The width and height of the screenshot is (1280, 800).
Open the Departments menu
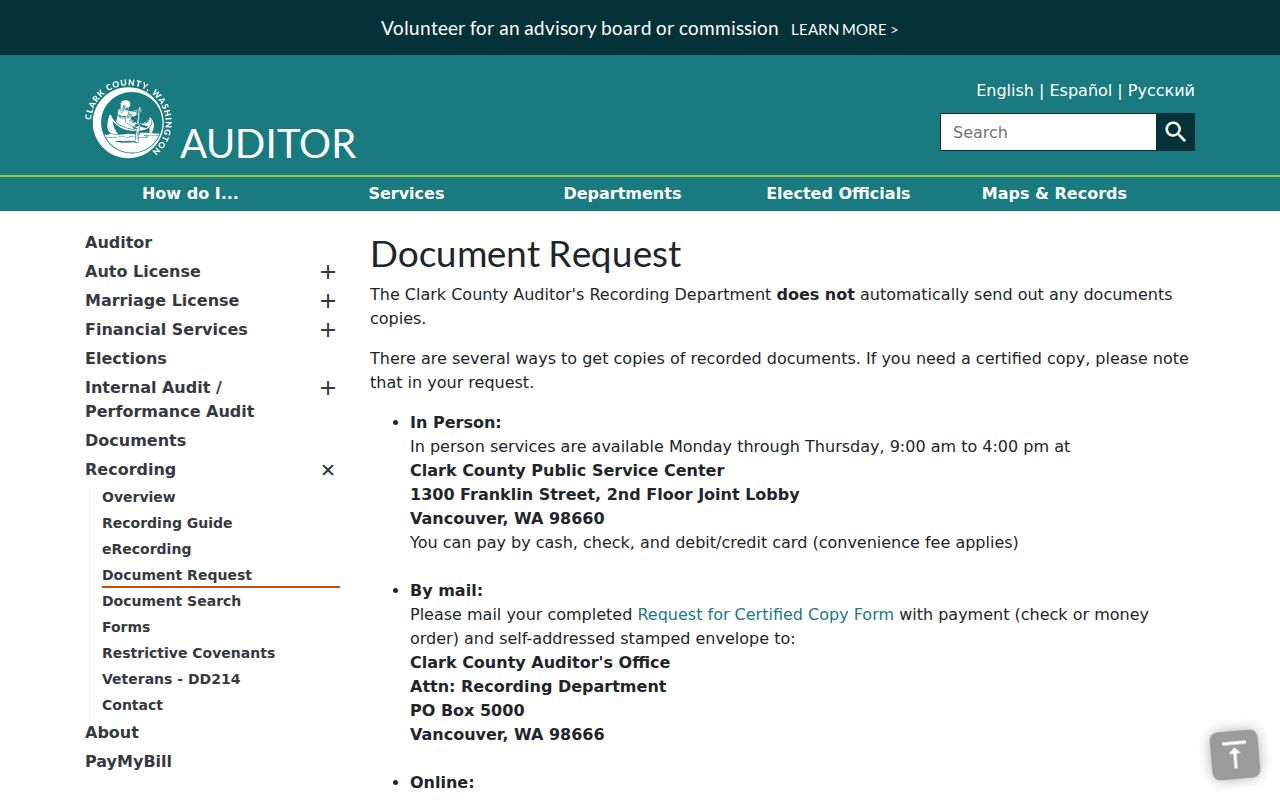click(622, 194)
